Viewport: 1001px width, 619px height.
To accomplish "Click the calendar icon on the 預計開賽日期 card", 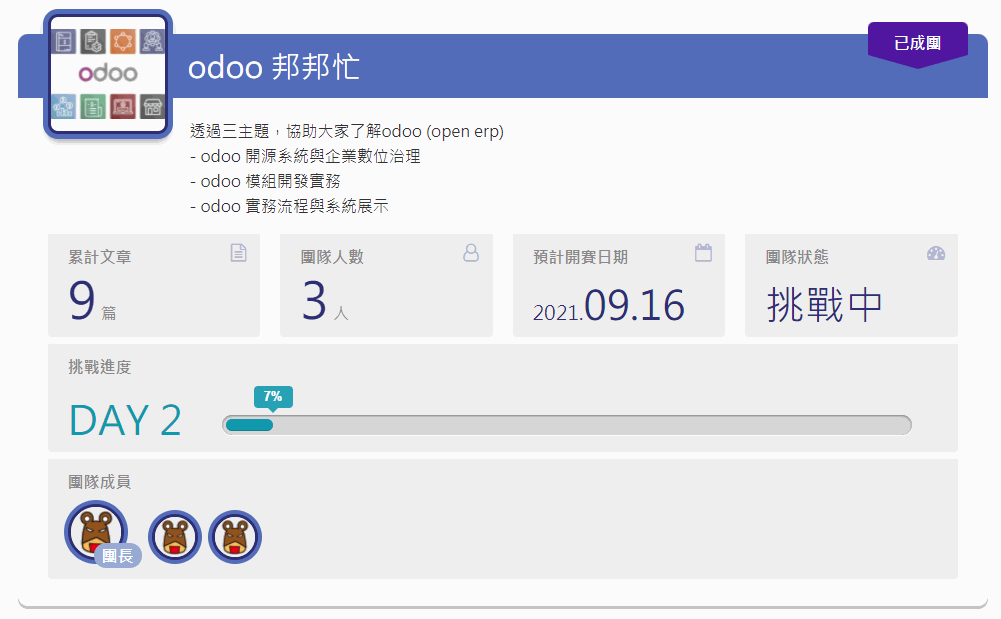I will pyautogui.click(x=703, y=253).
